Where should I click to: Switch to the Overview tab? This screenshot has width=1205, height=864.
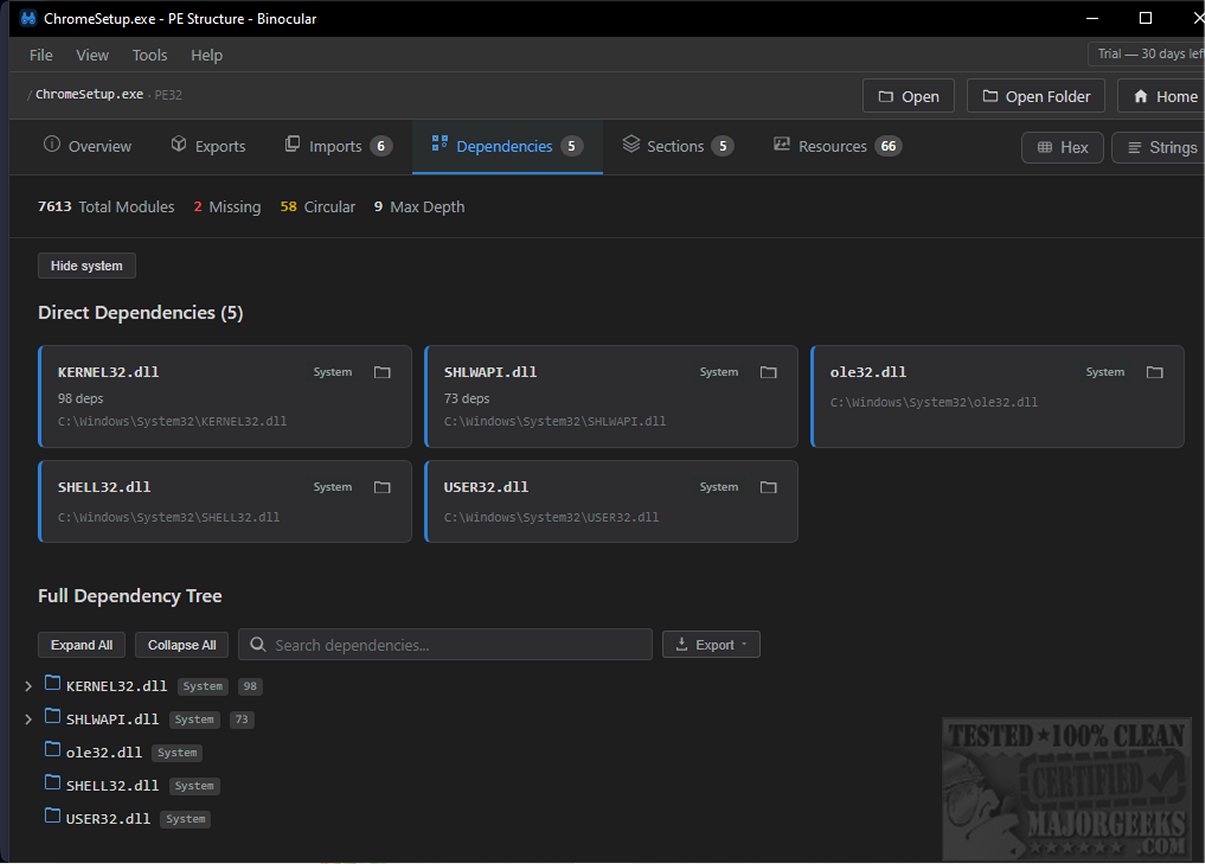[87, 146]
